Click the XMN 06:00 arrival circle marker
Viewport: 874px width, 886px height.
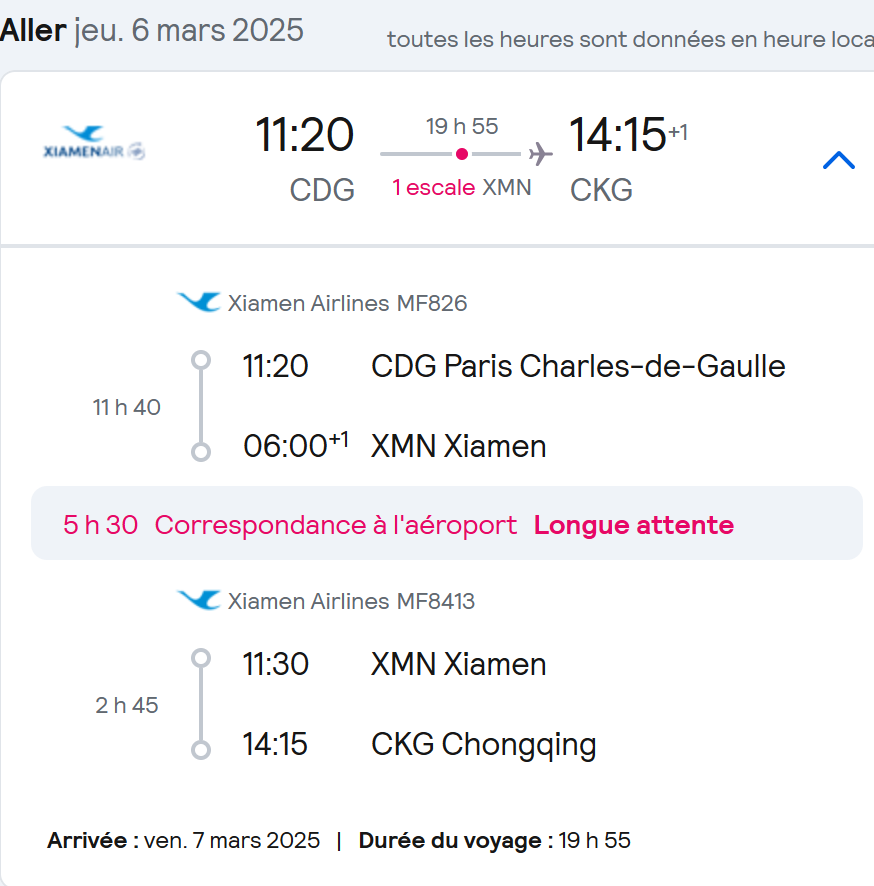pyautogui.click(x=201, y=452)
